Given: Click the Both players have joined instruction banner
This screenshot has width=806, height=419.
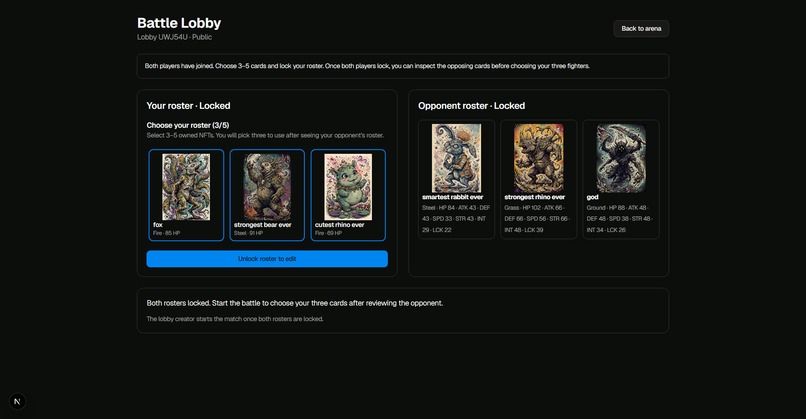Looking at the screenshot, I should (x=403, y=66).
